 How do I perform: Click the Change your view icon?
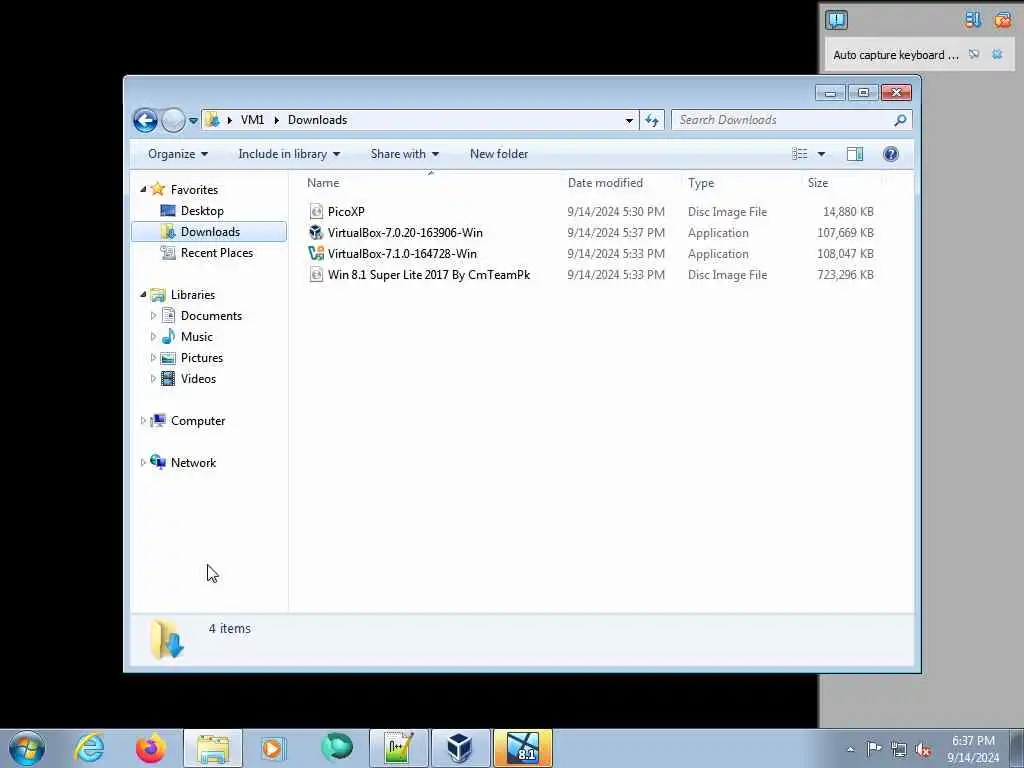(800, 154)
